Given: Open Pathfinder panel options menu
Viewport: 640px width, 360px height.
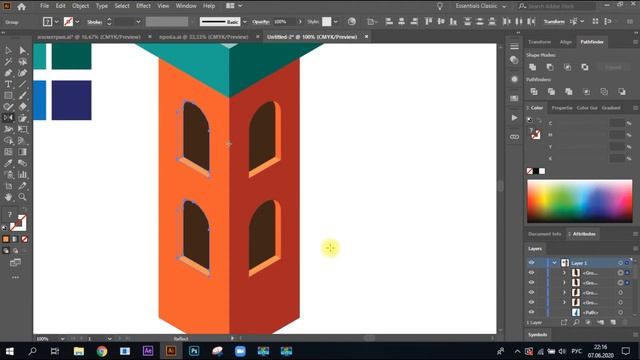Looking at the screenshot, I should click(x=635, y=42).
